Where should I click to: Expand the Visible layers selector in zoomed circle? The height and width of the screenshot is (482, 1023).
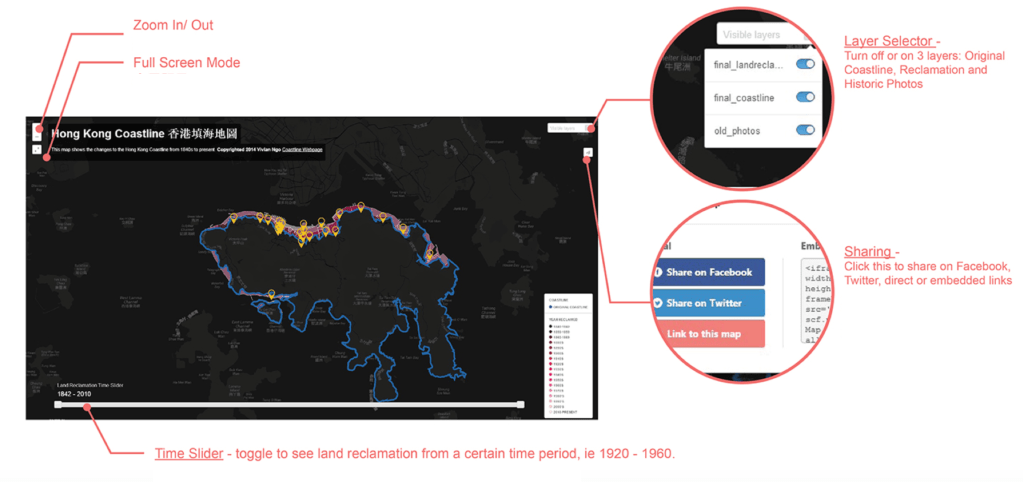[762, 34]
